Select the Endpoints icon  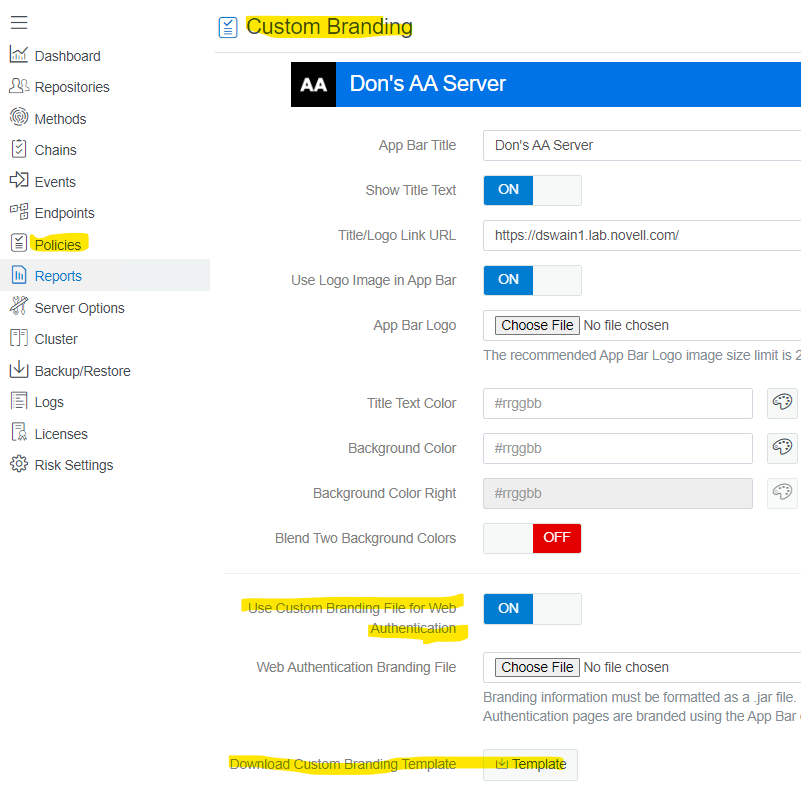18,212
